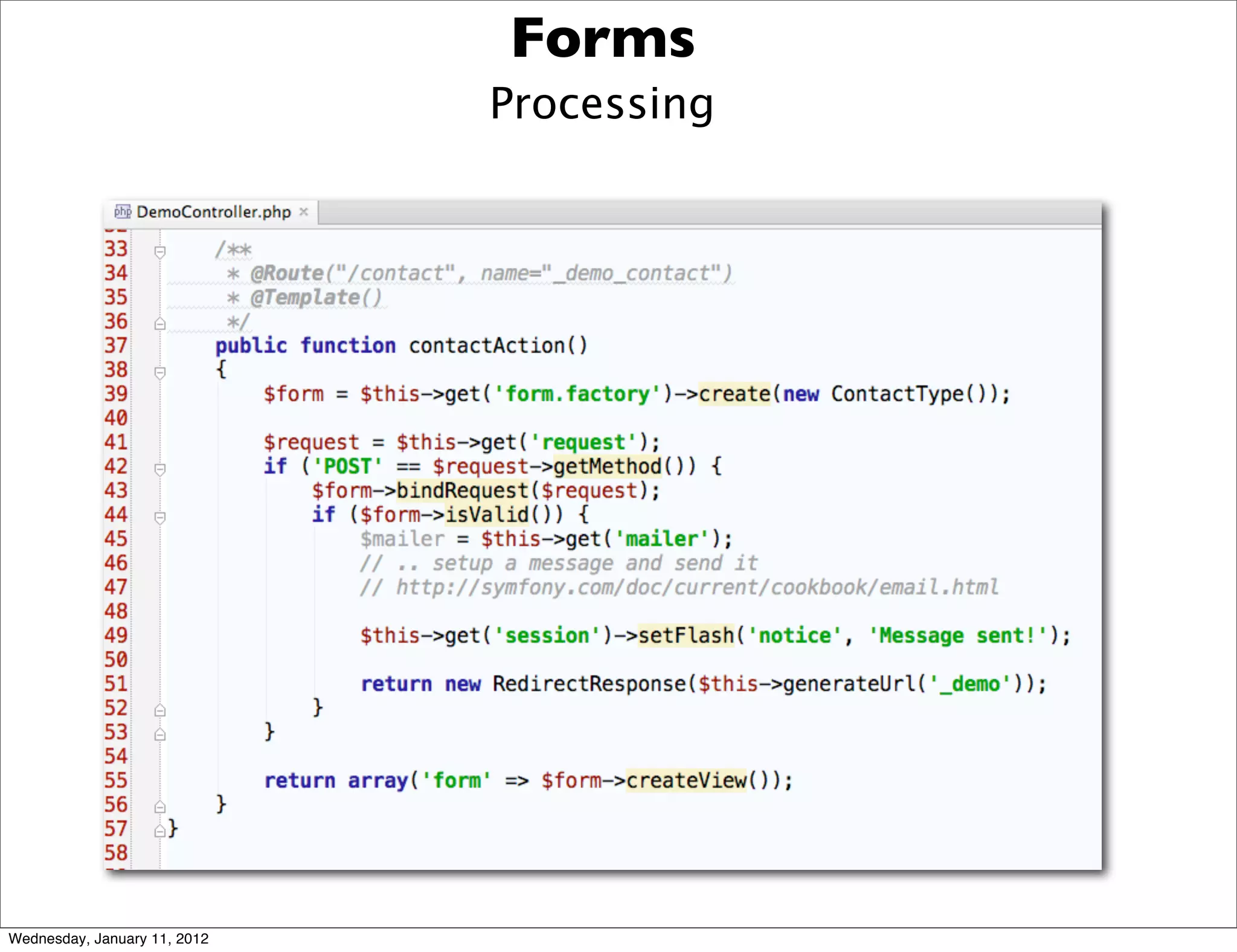Click line number 39 in the gutter
This screenshot has height=952, width=1237.
[116, 394]
